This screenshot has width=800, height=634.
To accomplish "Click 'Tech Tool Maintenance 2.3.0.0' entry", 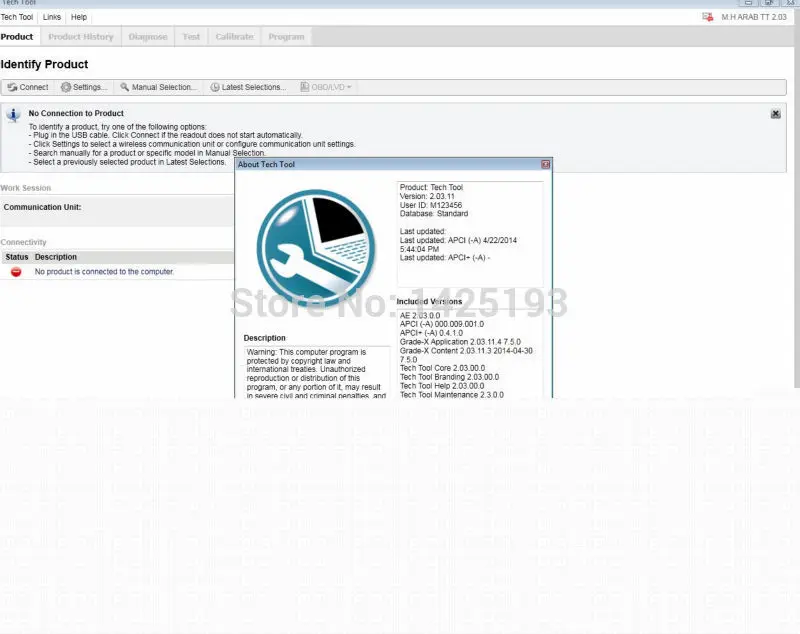I will 452,395.
